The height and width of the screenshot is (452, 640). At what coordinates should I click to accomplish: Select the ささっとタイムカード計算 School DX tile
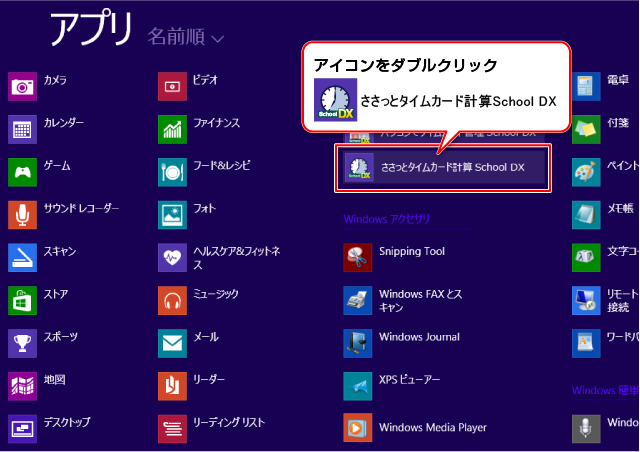tap(444, 167)
